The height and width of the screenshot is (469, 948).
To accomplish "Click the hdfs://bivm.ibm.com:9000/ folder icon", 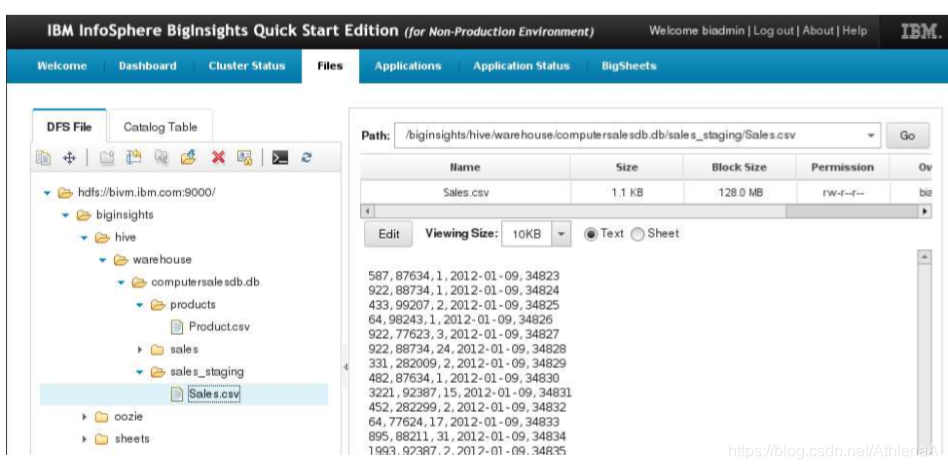I will (x=65, y=193).
